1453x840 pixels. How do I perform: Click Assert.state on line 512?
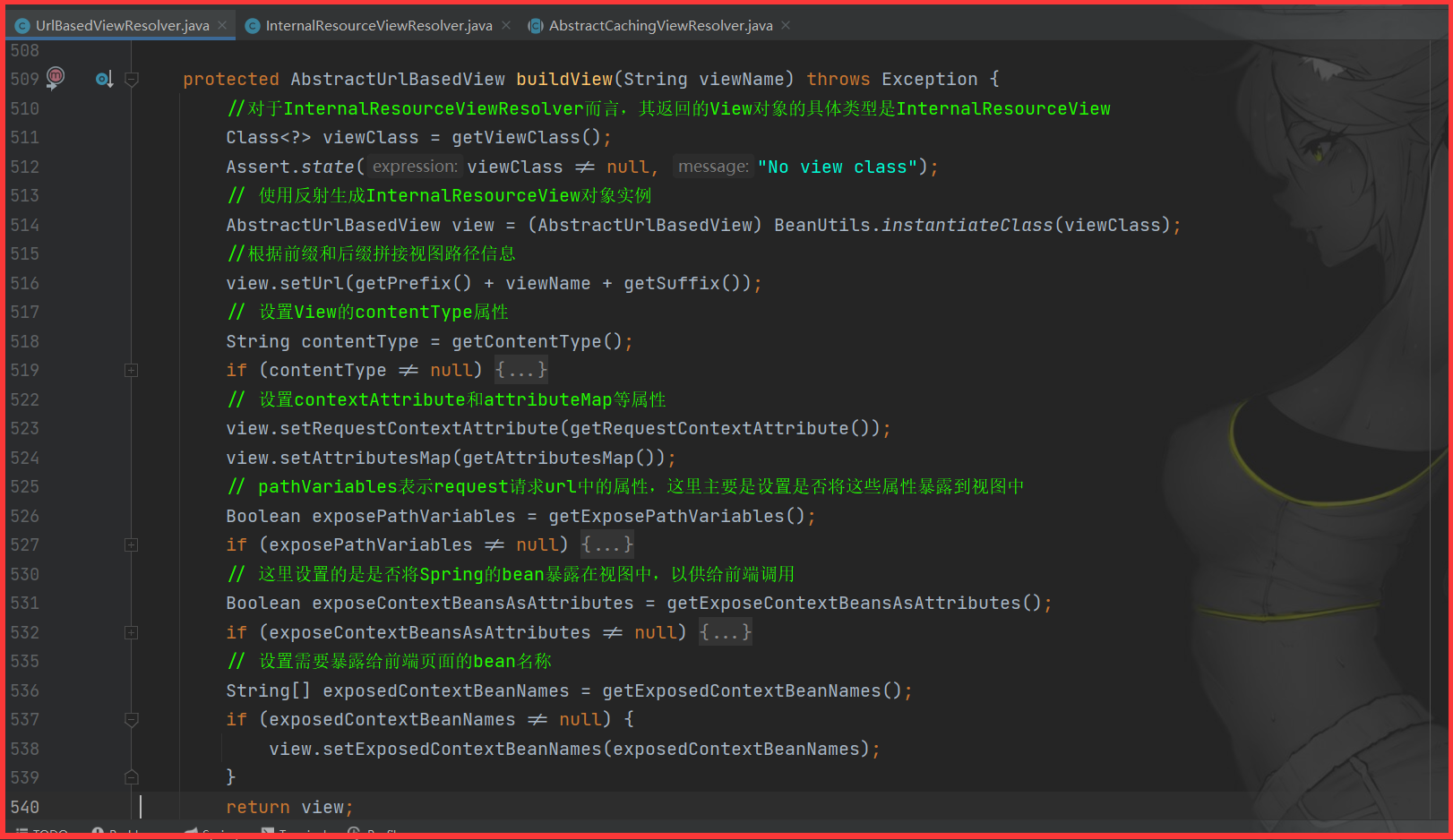[x=291, y=167]
